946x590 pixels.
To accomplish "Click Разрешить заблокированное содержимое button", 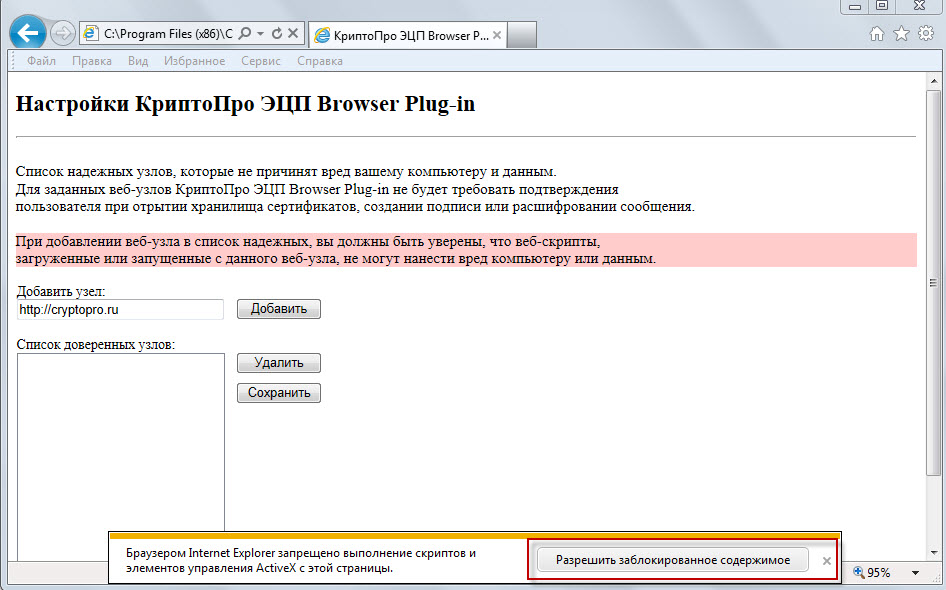I will point(673,560).
